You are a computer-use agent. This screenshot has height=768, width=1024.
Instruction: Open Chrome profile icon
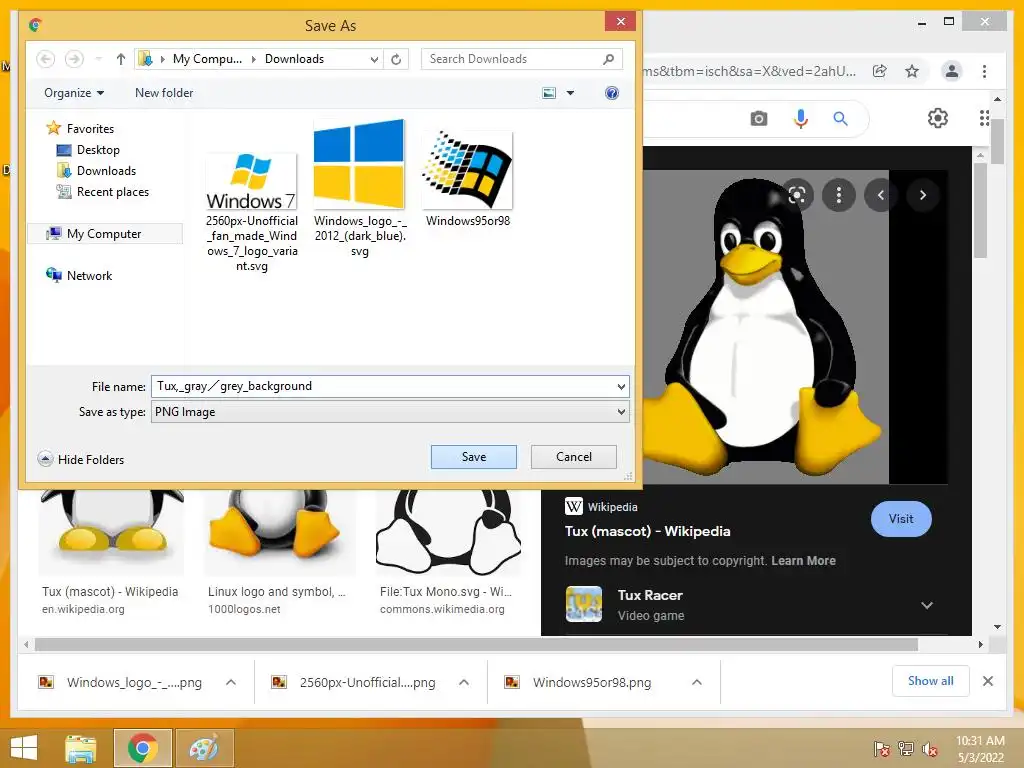coord(952,71)
